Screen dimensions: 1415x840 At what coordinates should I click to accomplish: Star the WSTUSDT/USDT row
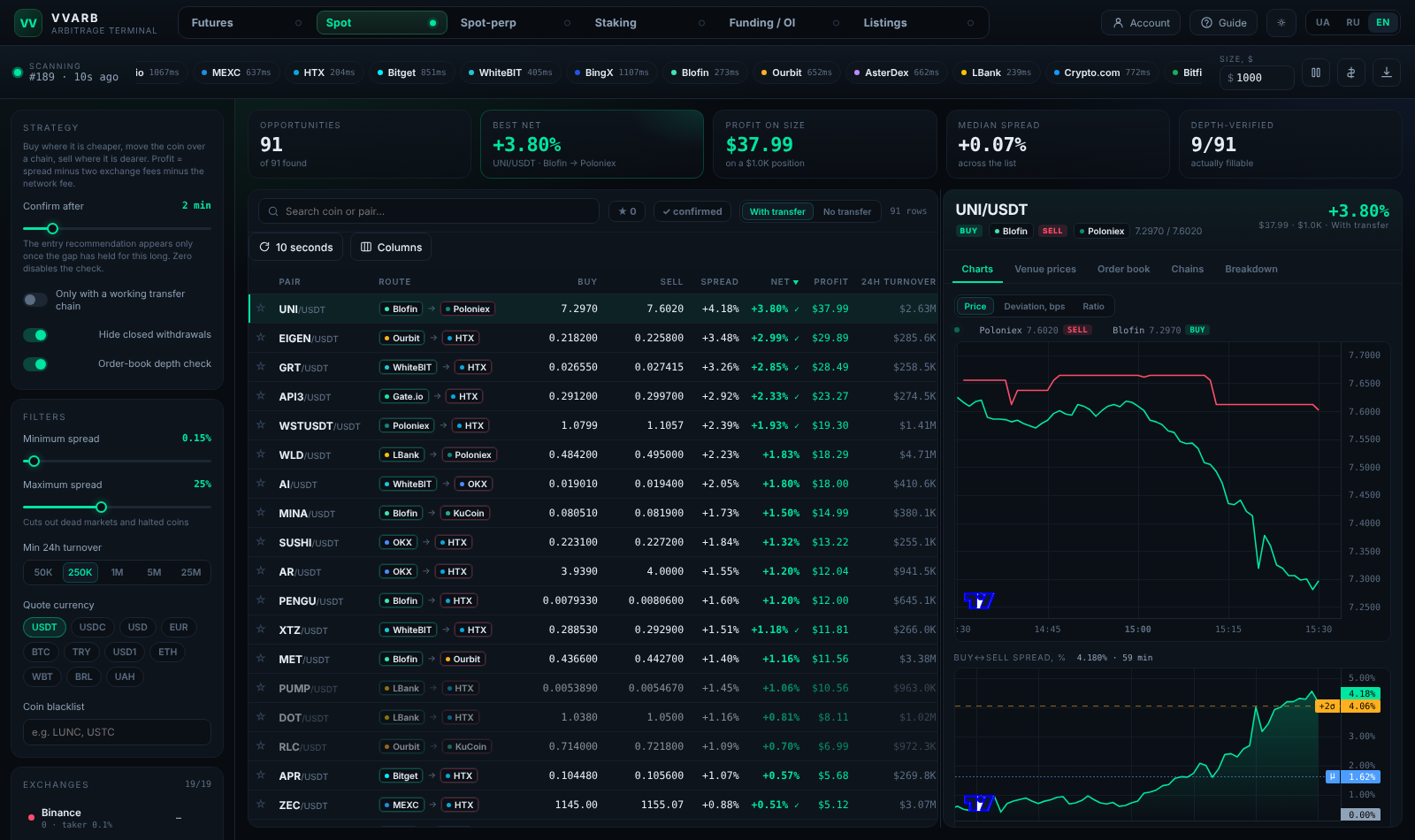tap(261, 425)
